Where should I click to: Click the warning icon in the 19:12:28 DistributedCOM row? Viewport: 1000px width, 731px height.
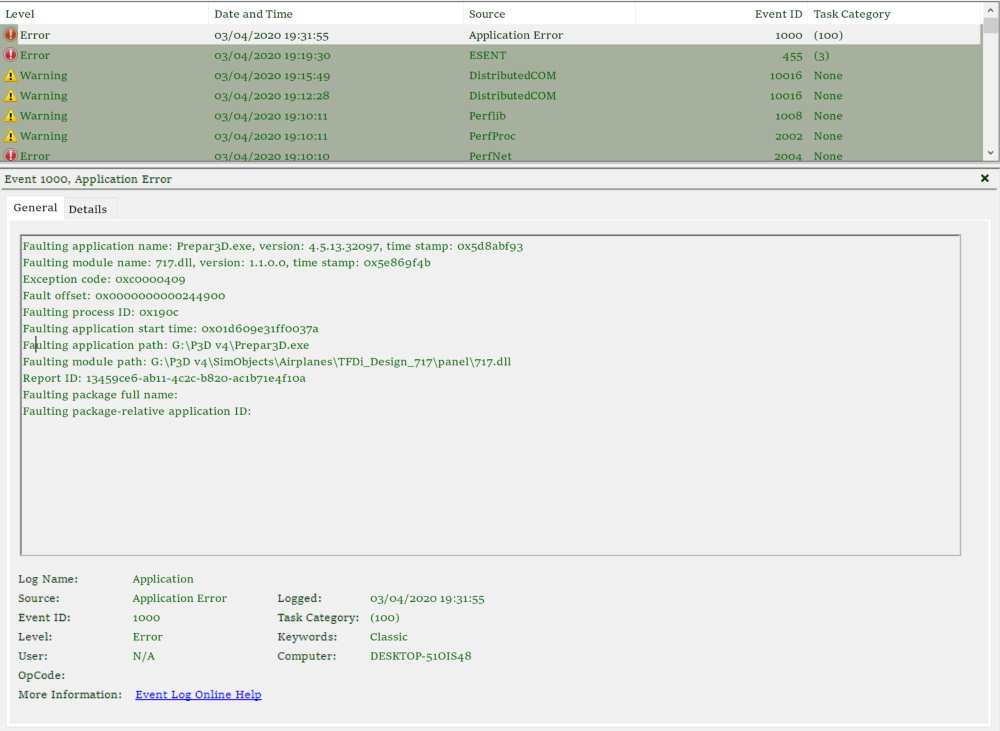pos(11,96)
